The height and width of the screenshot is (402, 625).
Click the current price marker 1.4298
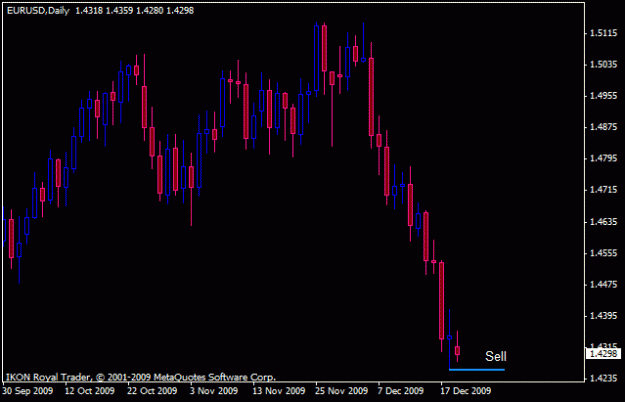[603, 353]
